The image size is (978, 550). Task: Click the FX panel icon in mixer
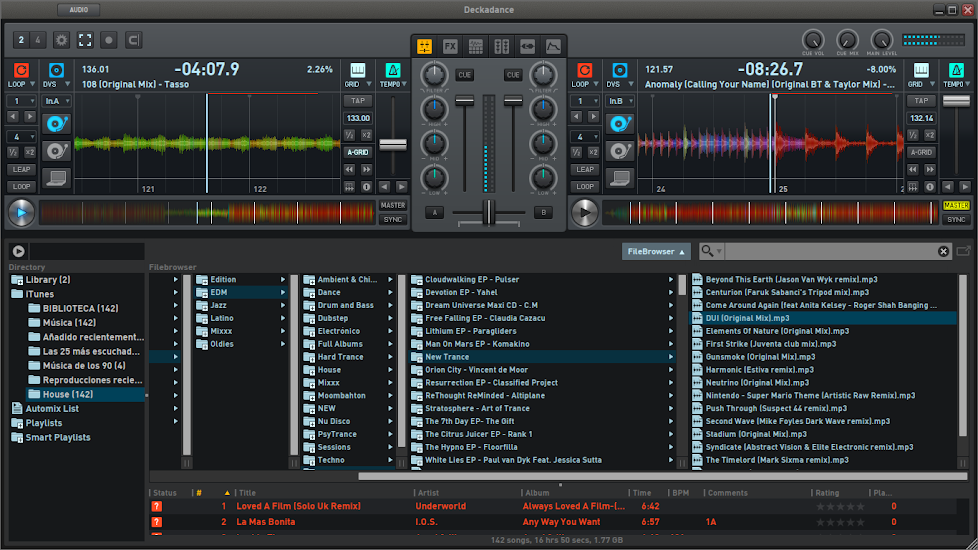click(450, 46)
